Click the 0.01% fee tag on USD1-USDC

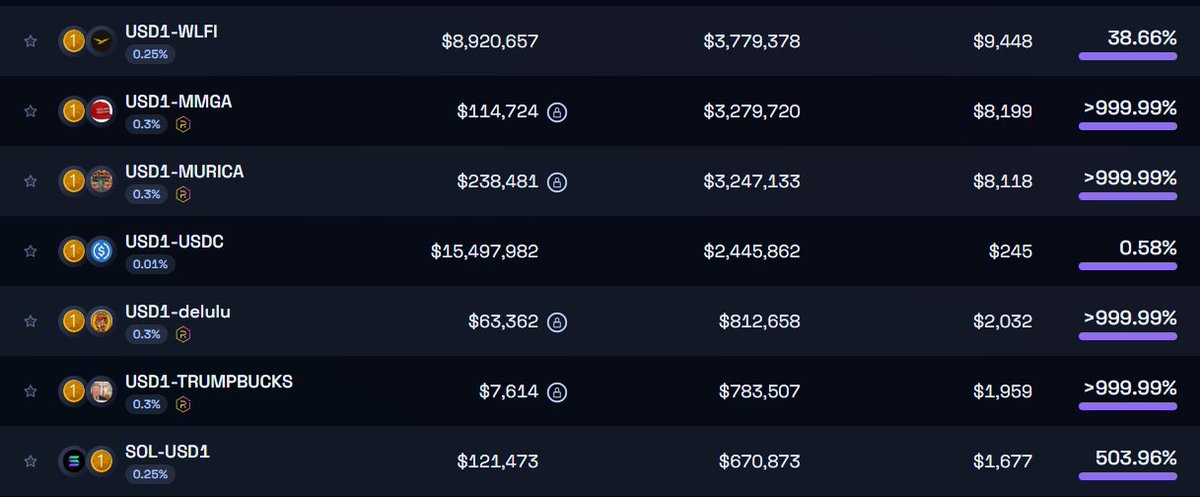click(150, 265)
